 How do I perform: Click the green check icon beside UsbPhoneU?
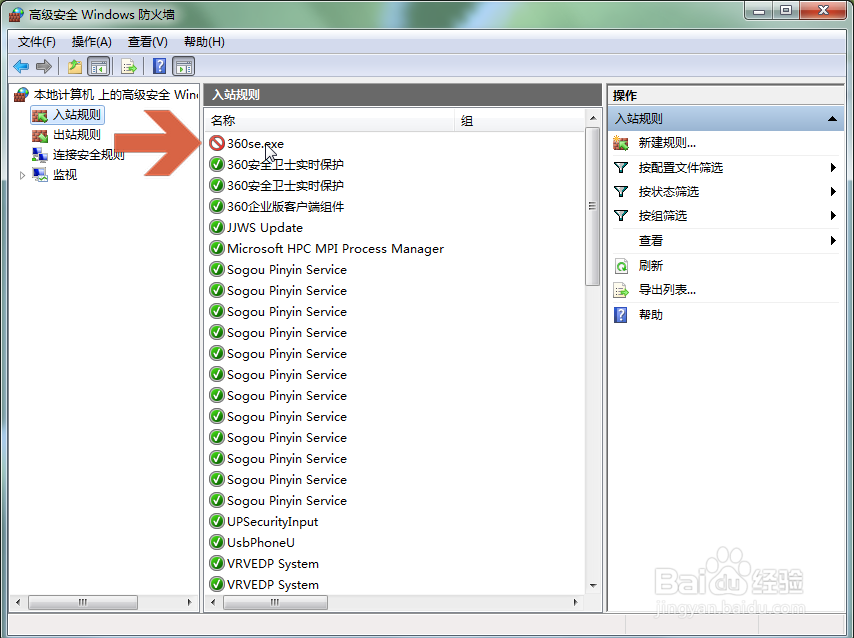(x=217, y=542)
